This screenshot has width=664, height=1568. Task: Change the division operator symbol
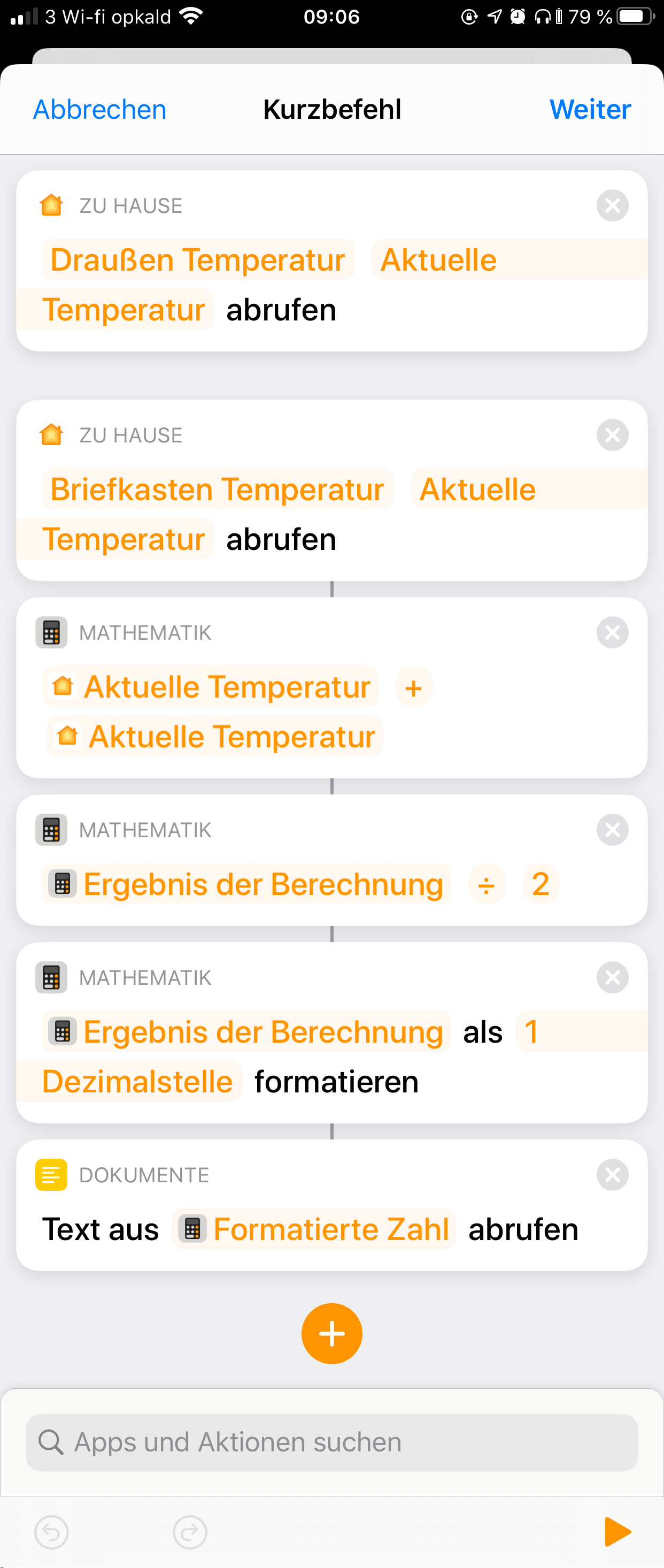[x=486, y=884]
